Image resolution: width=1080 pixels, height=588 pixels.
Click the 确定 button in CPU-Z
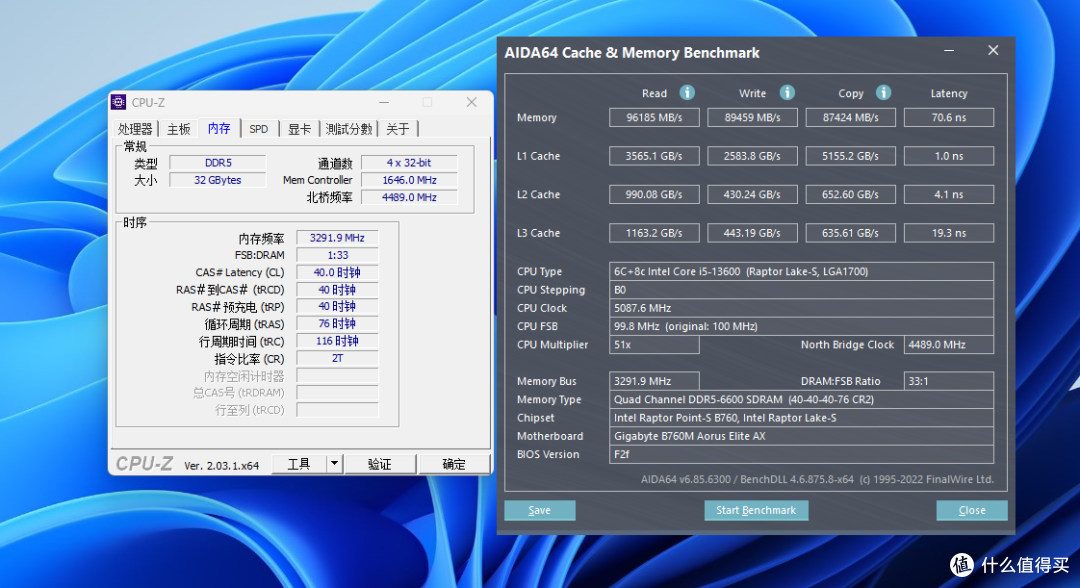pyautogui.click(x=454, y=464)
